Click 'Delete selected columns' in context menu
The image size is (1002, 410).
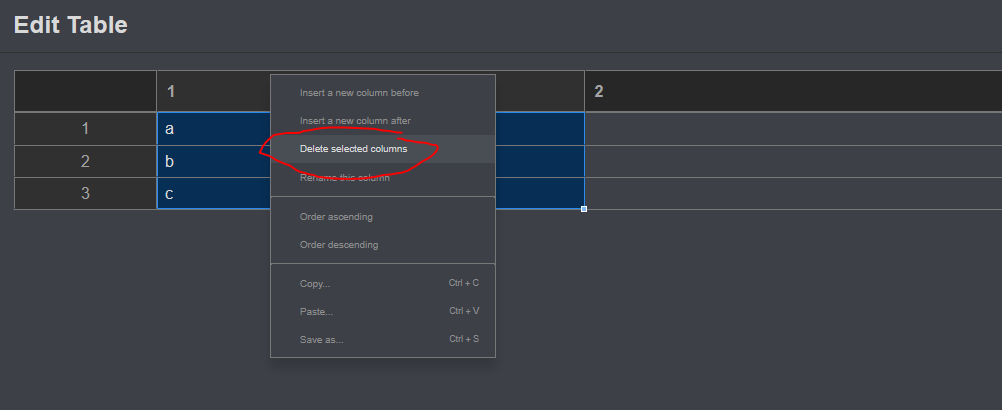point(353,149)
